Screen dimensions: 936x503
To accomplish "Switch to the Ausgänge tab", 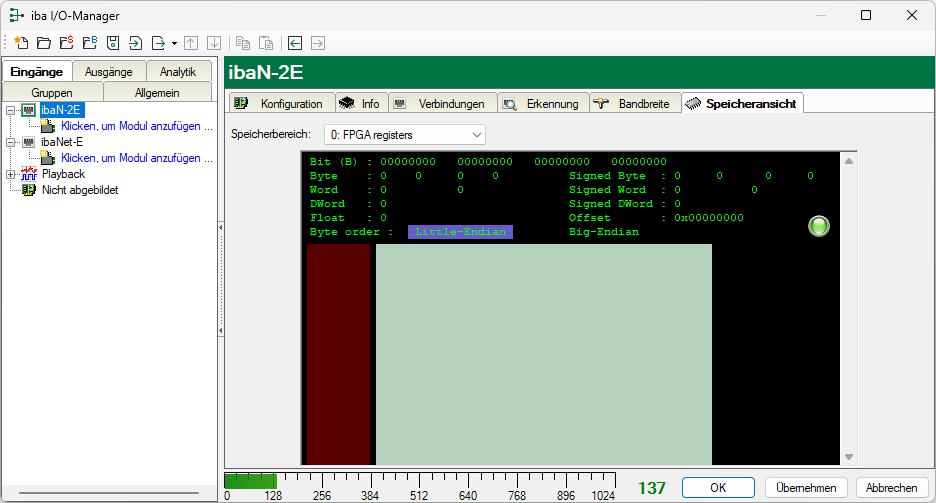I will 109,72.
